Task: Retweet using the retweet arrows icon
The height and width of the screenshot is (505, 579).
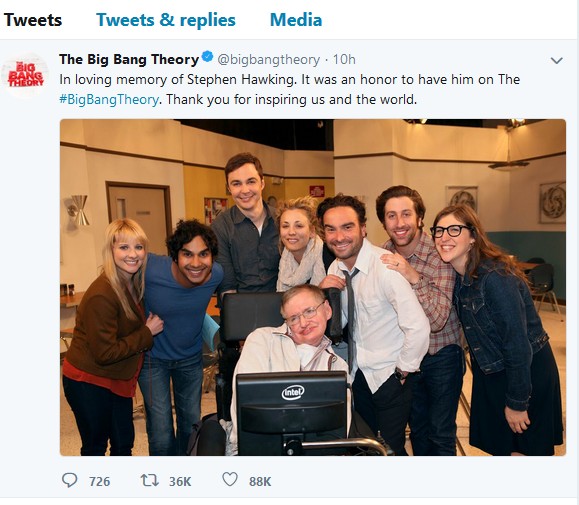Action: (x=150, y=480)
